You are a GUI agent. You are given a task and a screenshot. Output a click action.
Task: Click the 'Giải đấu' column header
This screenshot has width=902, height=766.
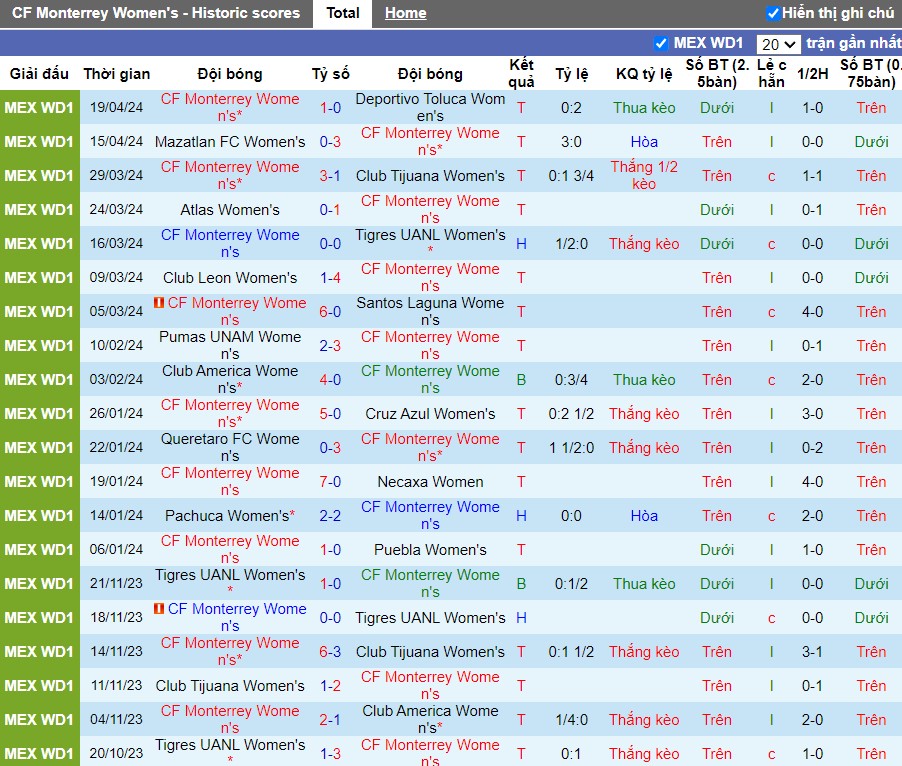point(39,74)
